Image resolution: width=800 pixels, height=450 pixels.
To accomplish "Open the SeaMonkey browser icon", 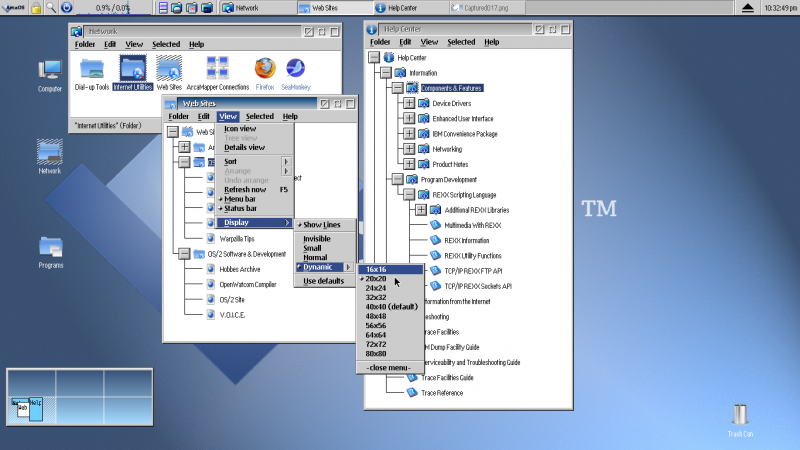I will [x=295, y=69].
